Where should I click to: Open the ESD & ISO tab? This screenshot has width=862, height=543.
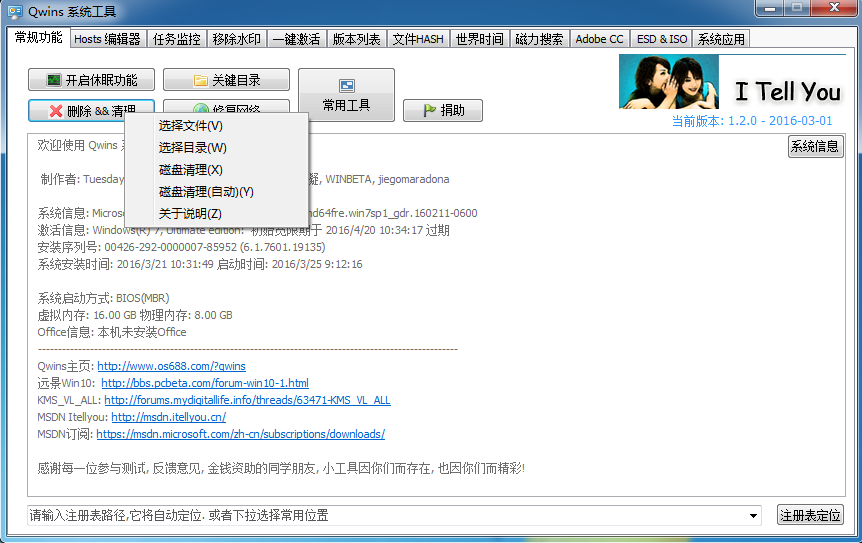662,40
